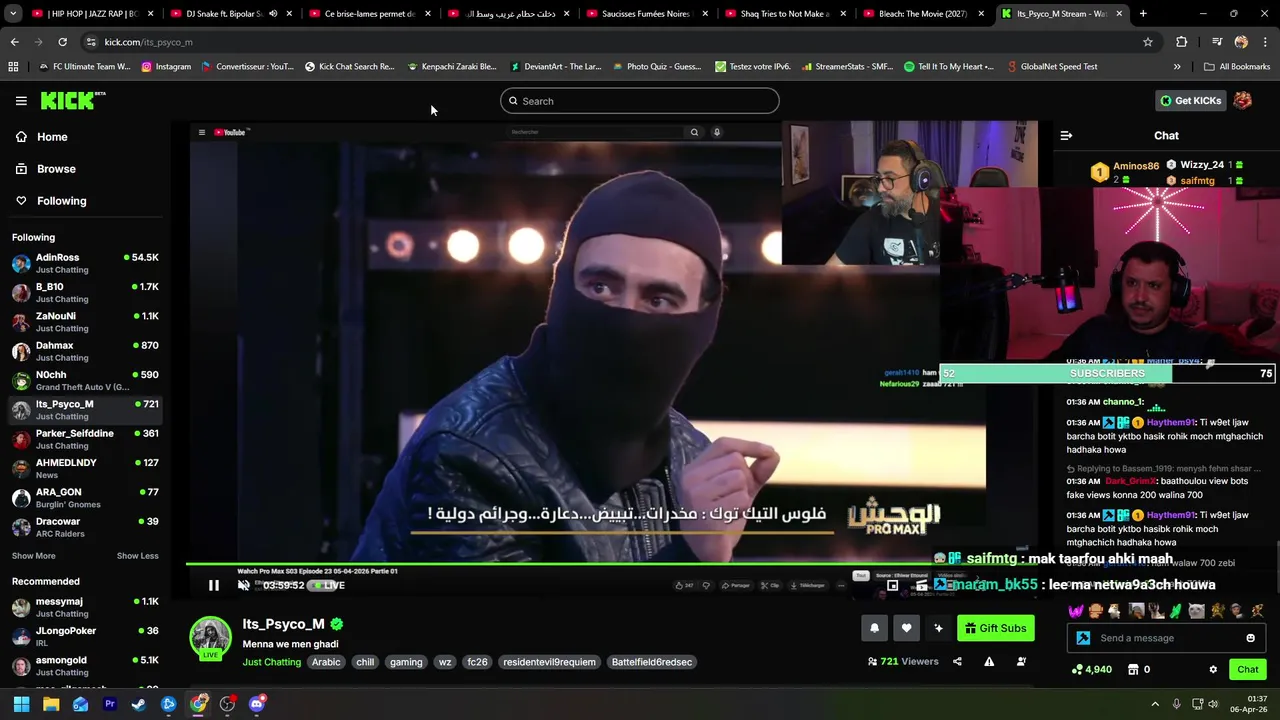Switch to Shaq Tries to Not Make tab

coord(785,14)
